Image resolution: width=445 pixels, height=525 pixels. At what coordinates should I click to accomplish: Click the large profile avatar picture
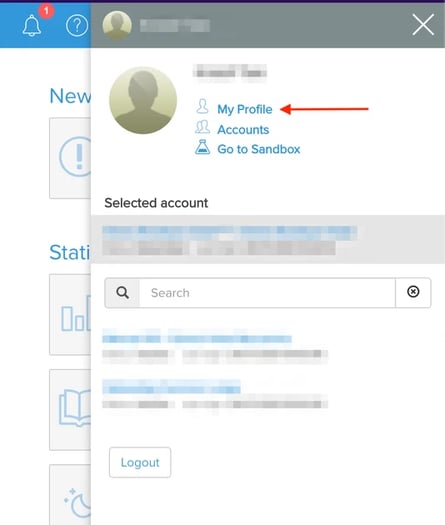(143, 100)
